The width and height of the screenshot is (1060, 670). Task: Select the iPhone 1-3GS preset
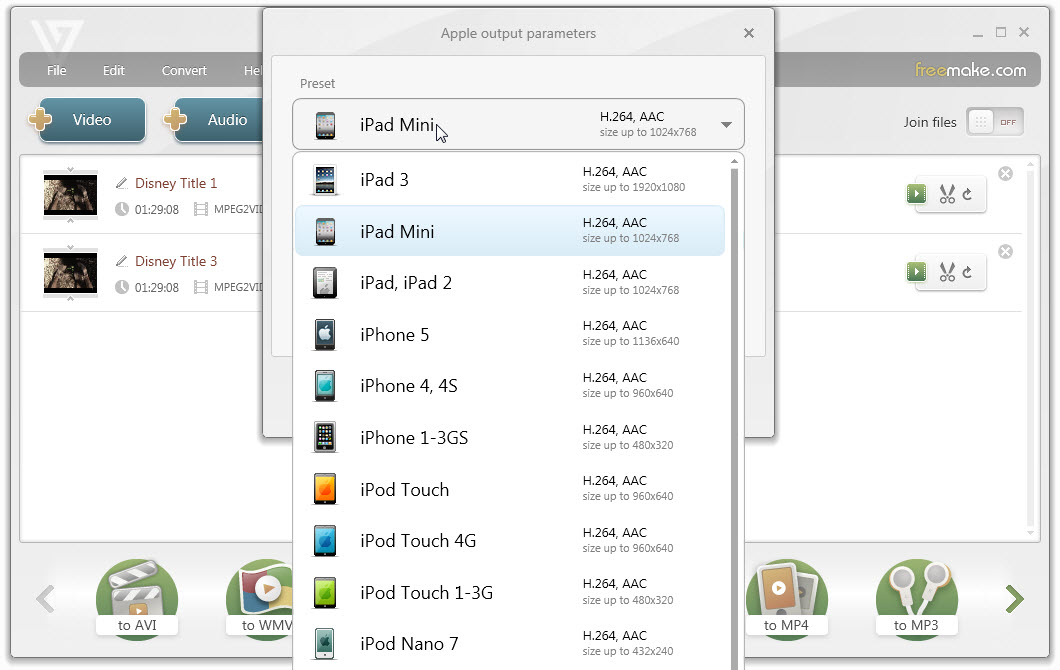[510, 437]
